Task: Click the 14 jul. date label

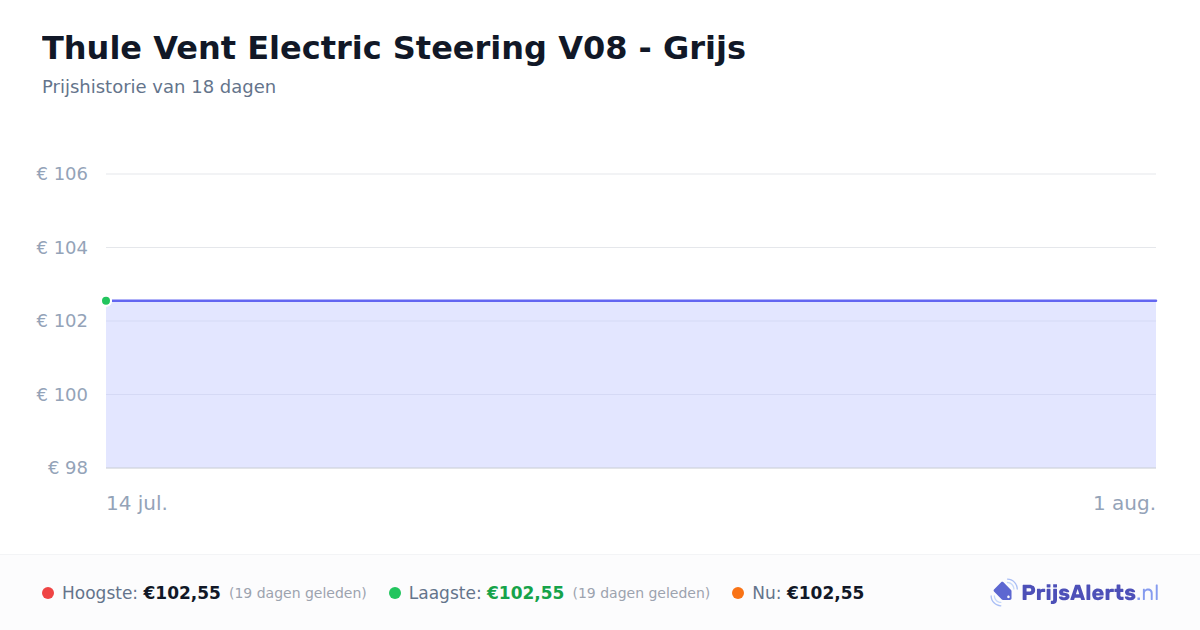Action: (137, 503)
